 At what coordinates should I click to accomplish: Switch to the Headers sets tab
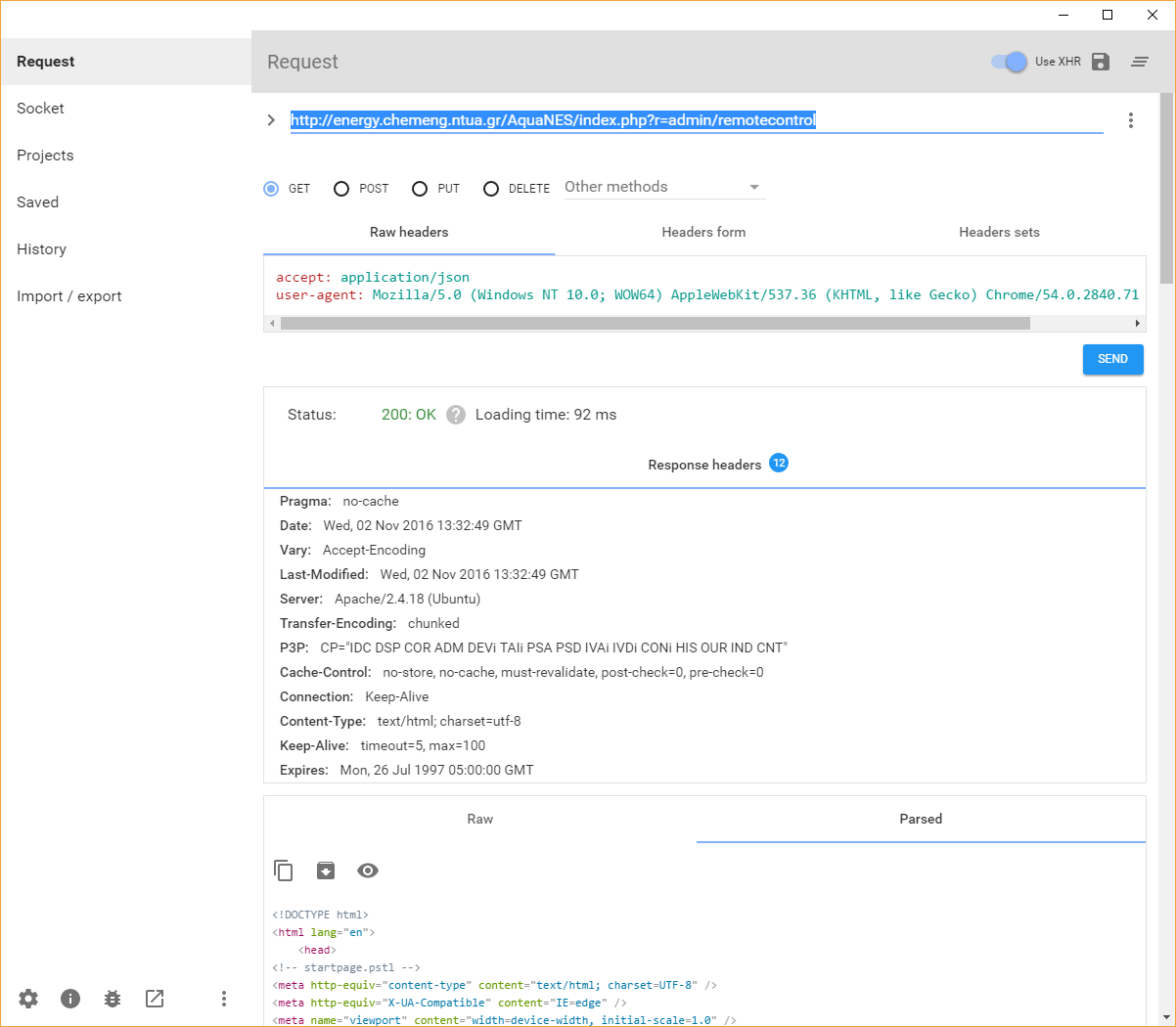[x=999, y=233]
